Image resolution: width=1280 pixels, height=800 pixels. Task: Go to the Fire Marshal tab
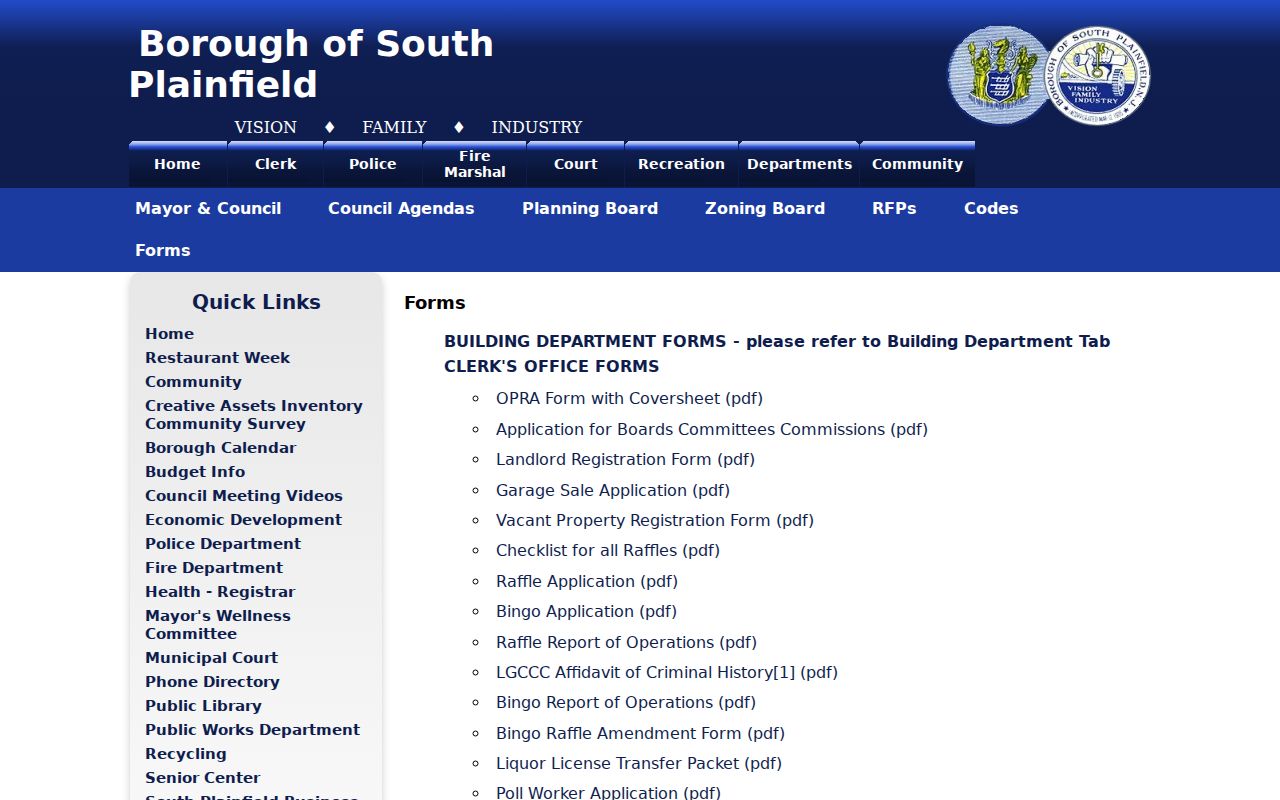tap(475, 164)
